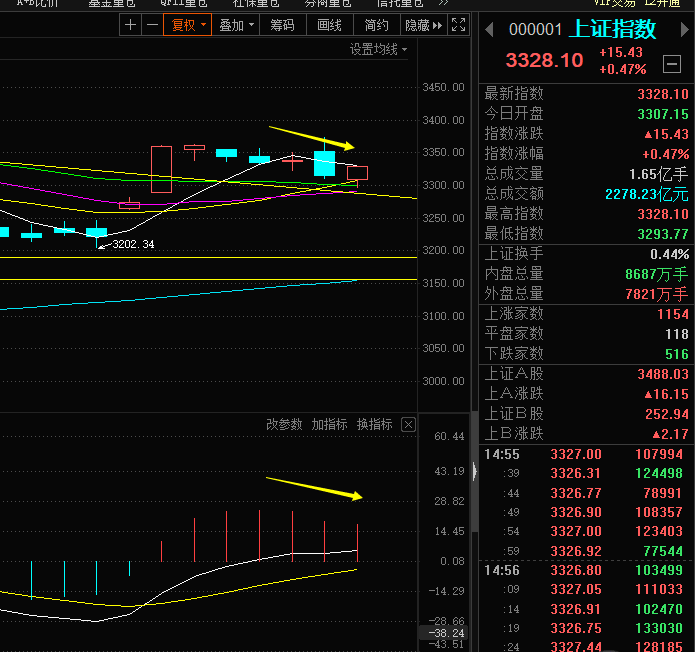Viewport: 695px width, 652px height.
Task: Activate the 画线 drawing tool
Action: click(x=329, y=25)
